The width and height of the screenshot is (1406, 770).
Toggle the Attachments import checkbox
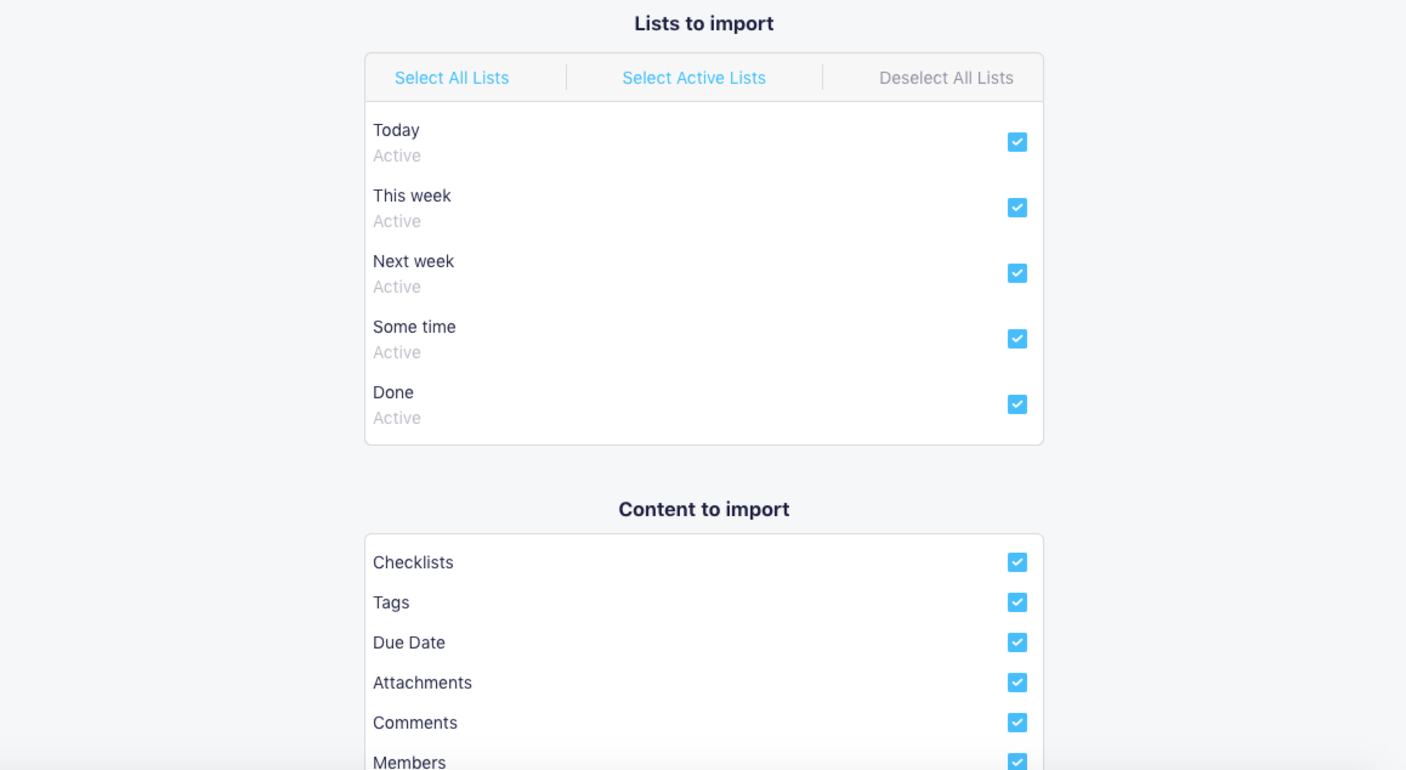1017,682
